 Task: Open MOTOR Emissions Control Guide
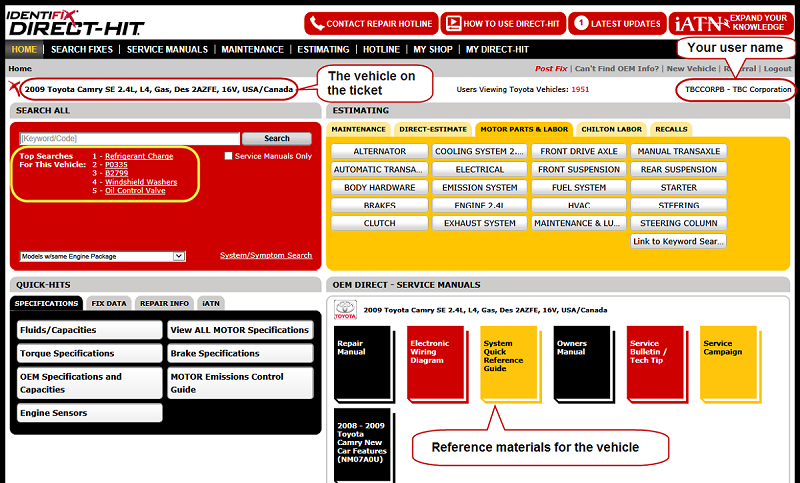(x=240, y=383)
